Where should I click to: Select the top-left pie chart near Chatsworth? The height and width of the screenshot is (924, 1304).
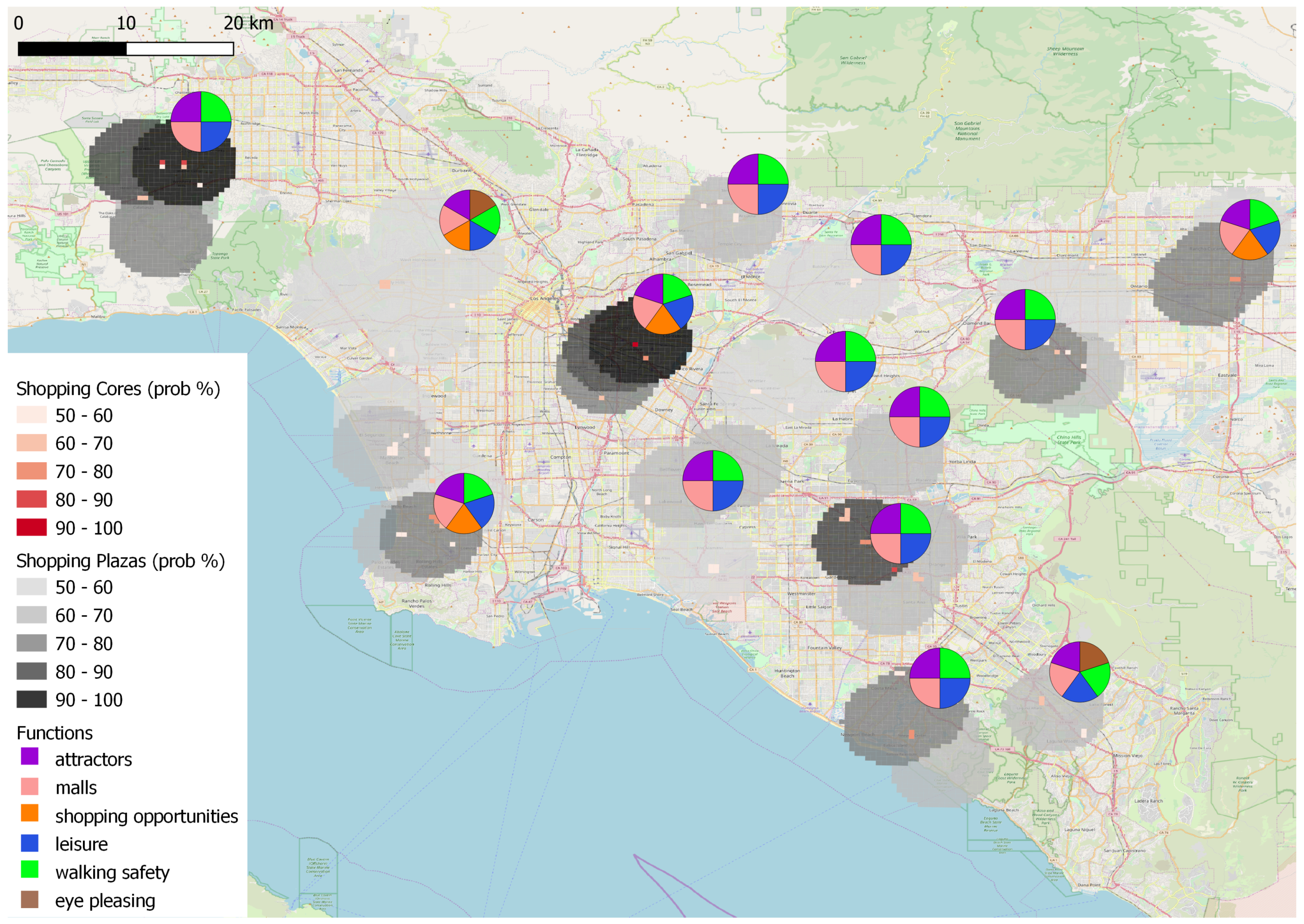201,122
